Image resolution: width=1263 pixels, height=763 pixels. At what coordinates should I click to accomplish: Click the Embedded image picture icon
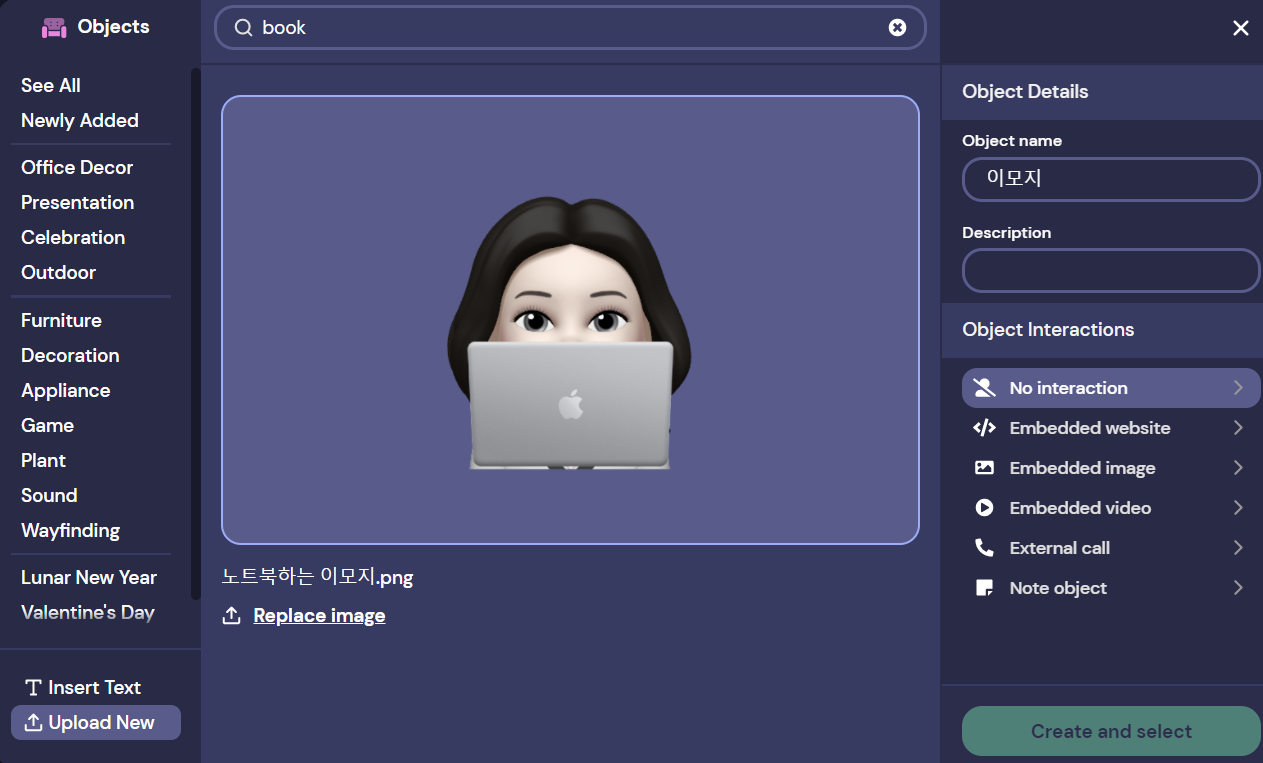(984, 468)
